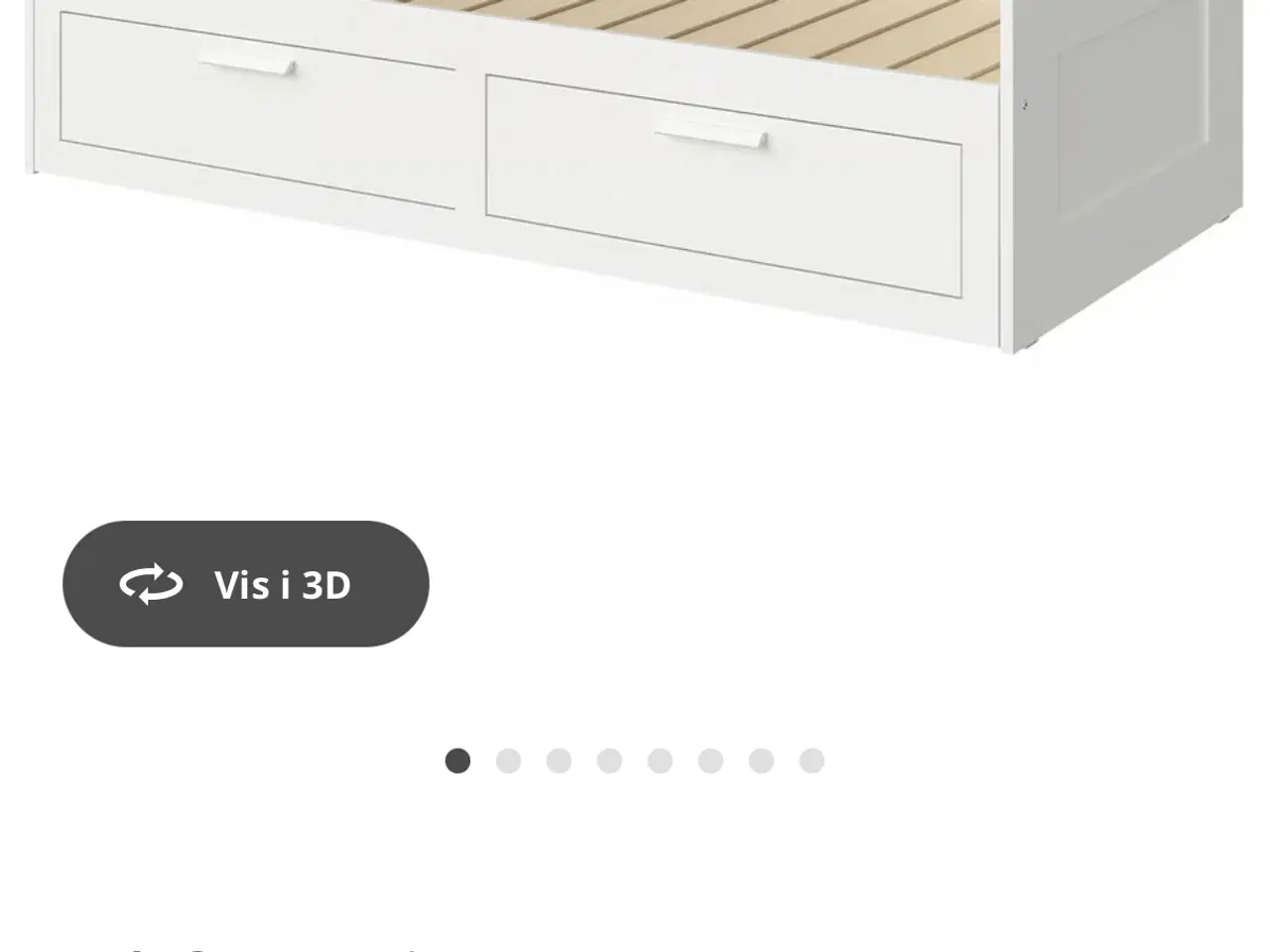This screenshot has height=952, width=1270.
Task: Open the Vis i 3D viewer
Action: point(246,584)
